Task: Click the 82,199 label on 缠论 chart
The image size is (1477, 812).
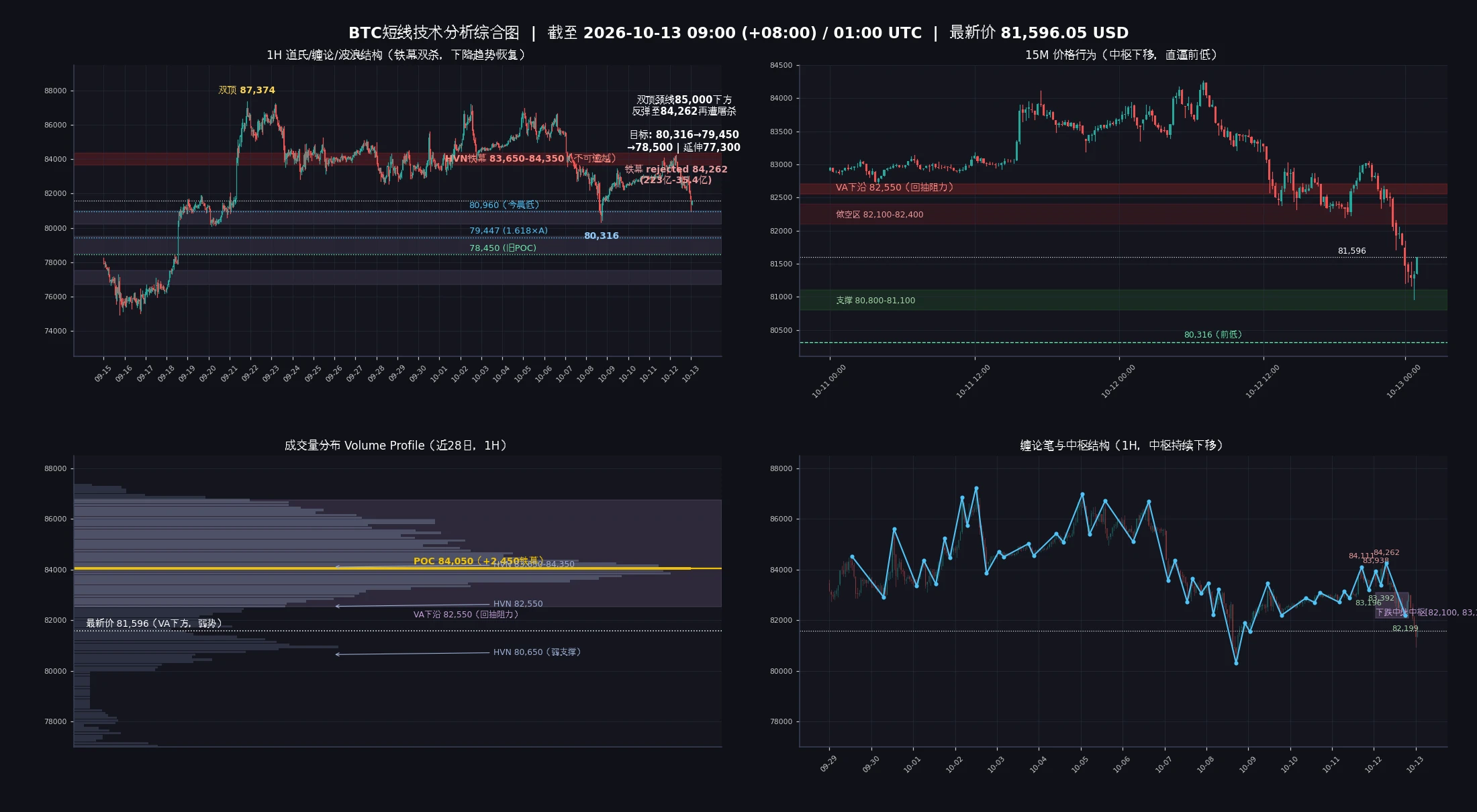Action: (1405, 628)
